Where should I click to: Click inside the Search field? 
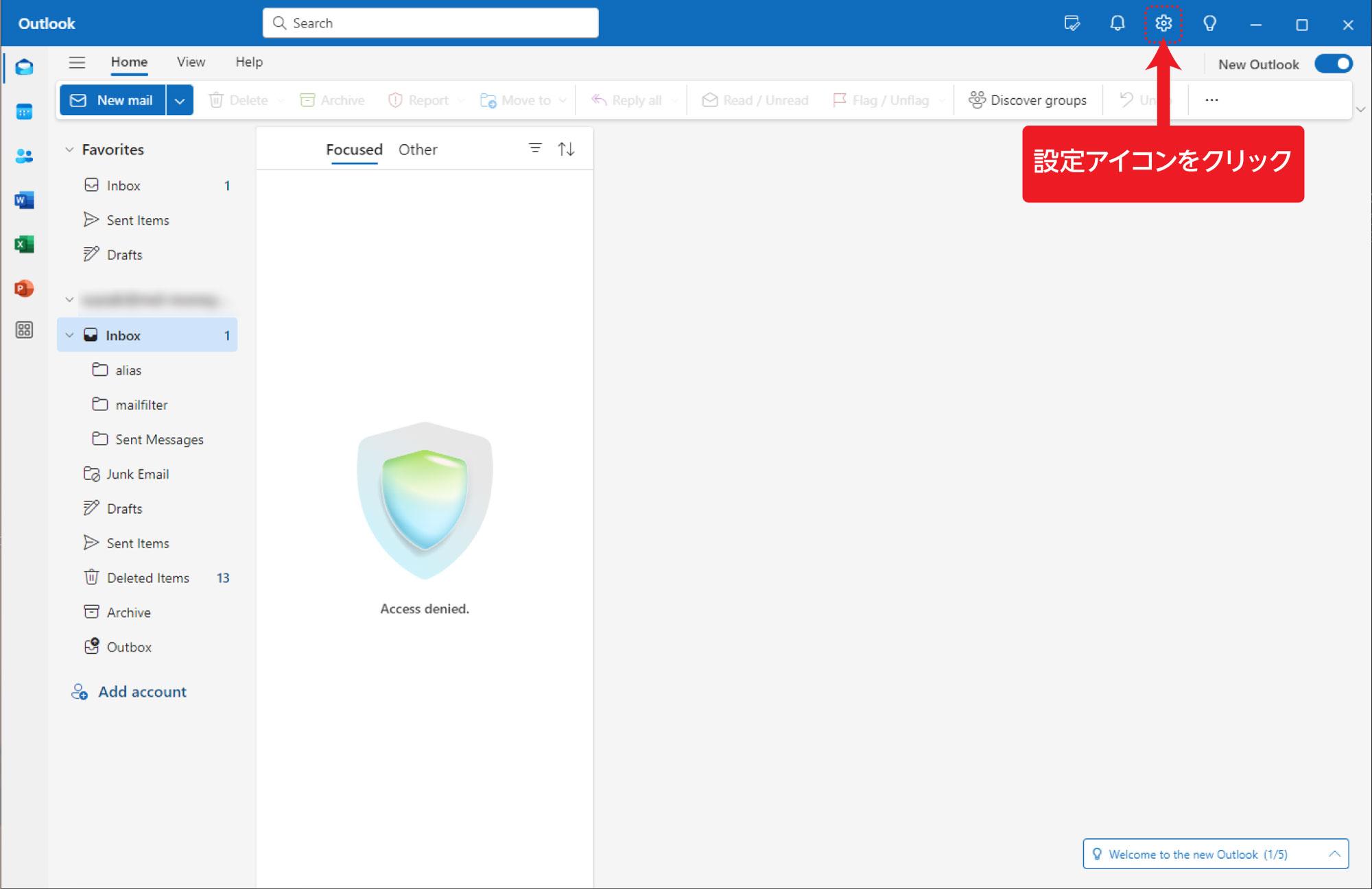pyautogui.click(x=430, y=23)
